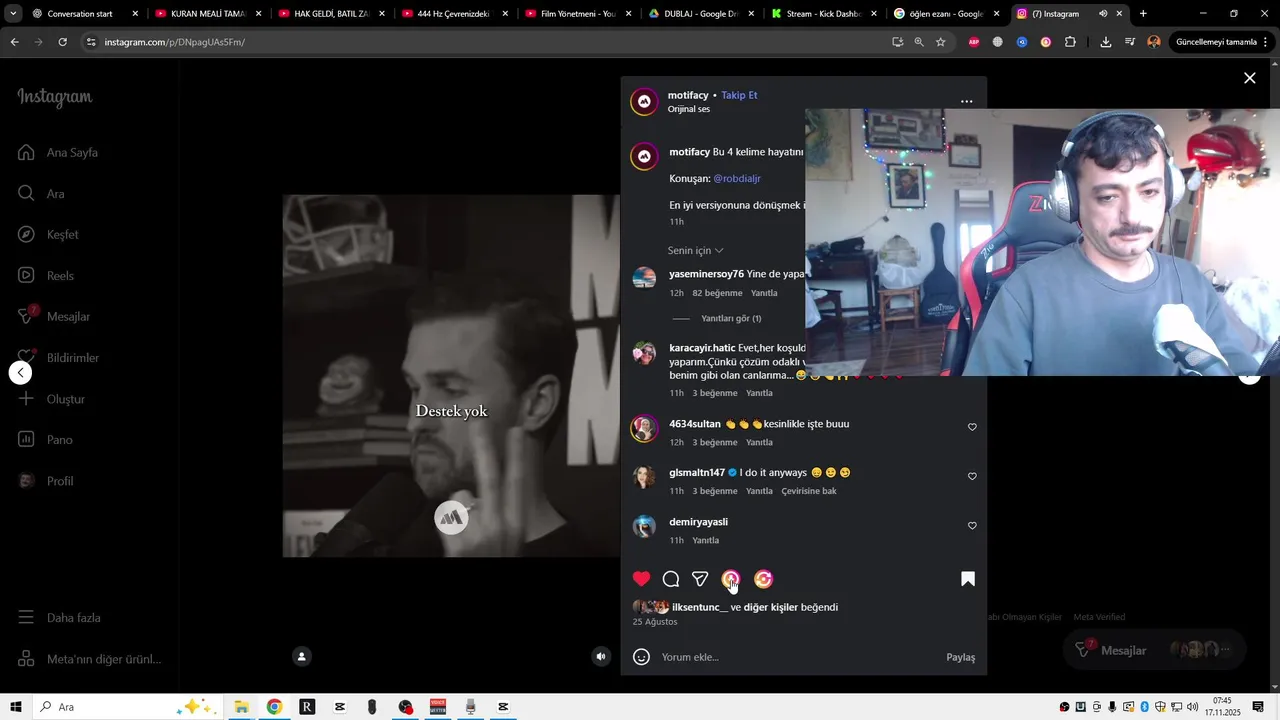Bookmark this page with the star icon
1280x720 pixels.
pyautogui.click(x=941, y=42)
